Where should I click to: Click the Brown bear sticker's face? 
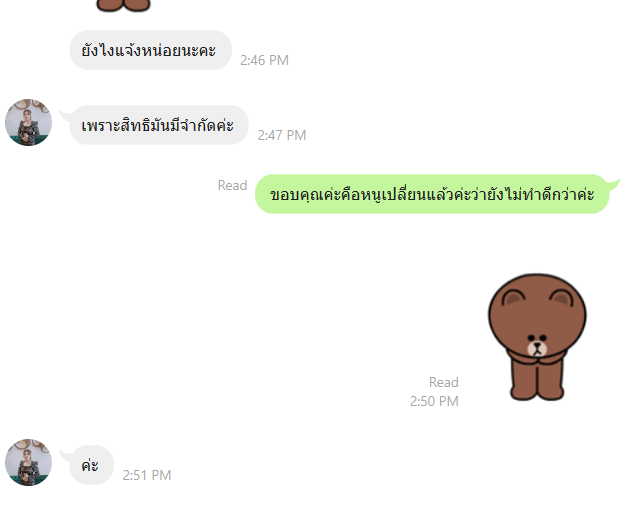(x=537, y=345)
